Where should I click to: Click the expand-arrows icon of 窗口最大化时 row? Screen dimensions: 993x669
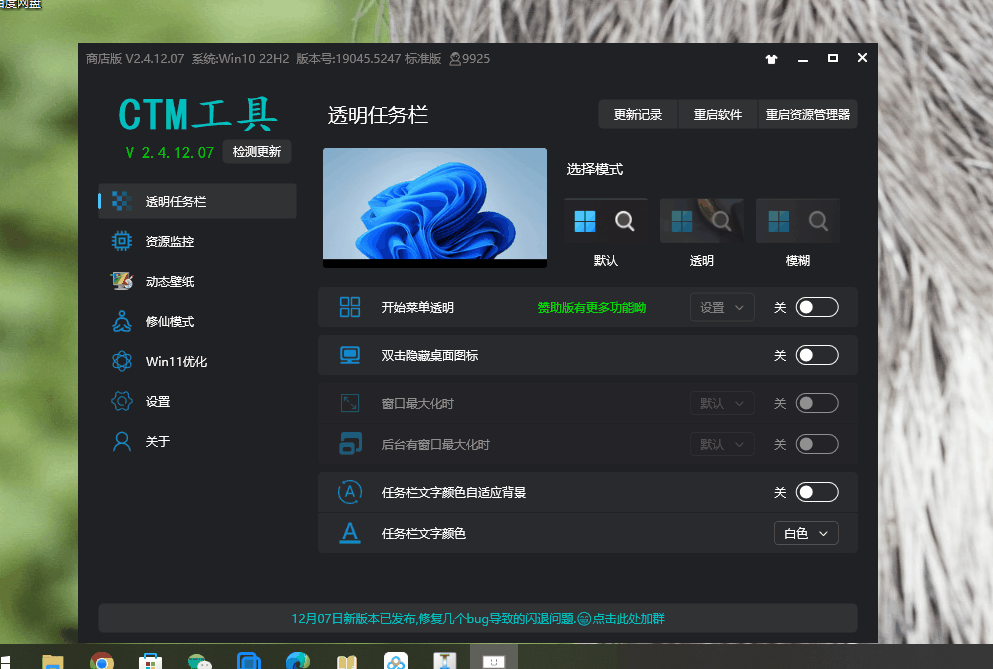coord(350,403)
